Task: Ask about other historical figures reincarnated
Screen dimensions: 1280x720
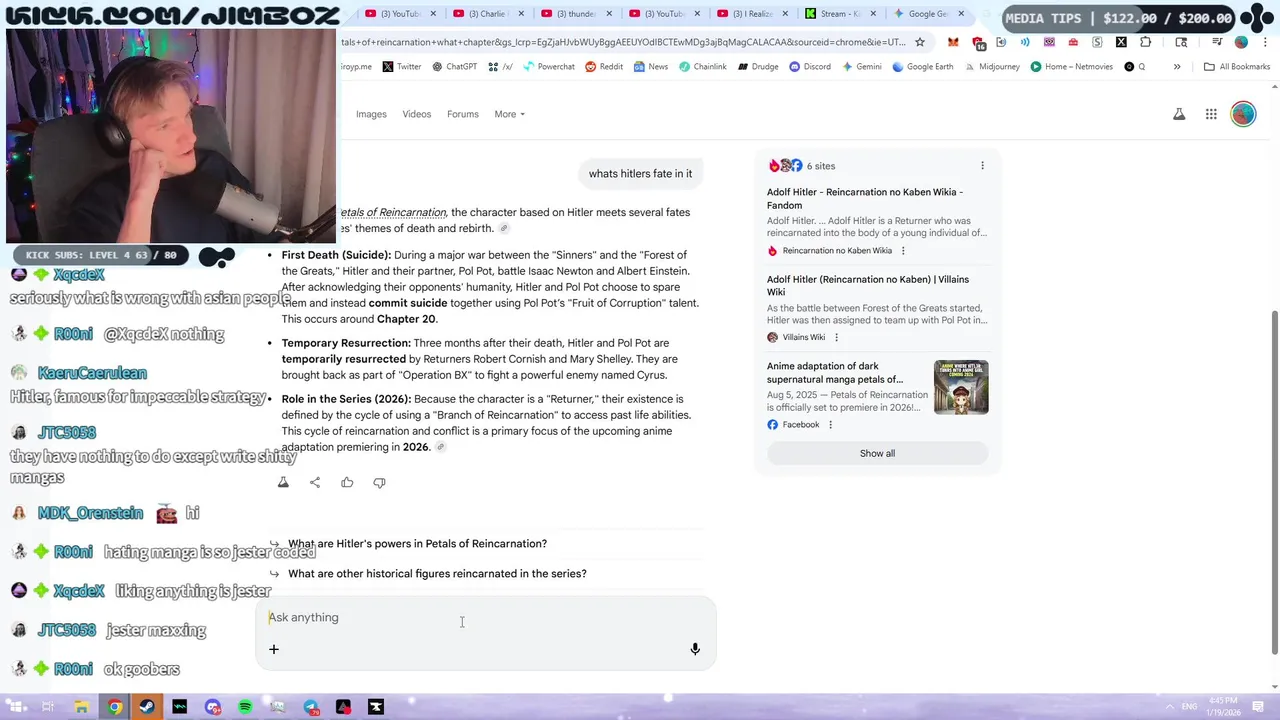Action: (437, 574)
